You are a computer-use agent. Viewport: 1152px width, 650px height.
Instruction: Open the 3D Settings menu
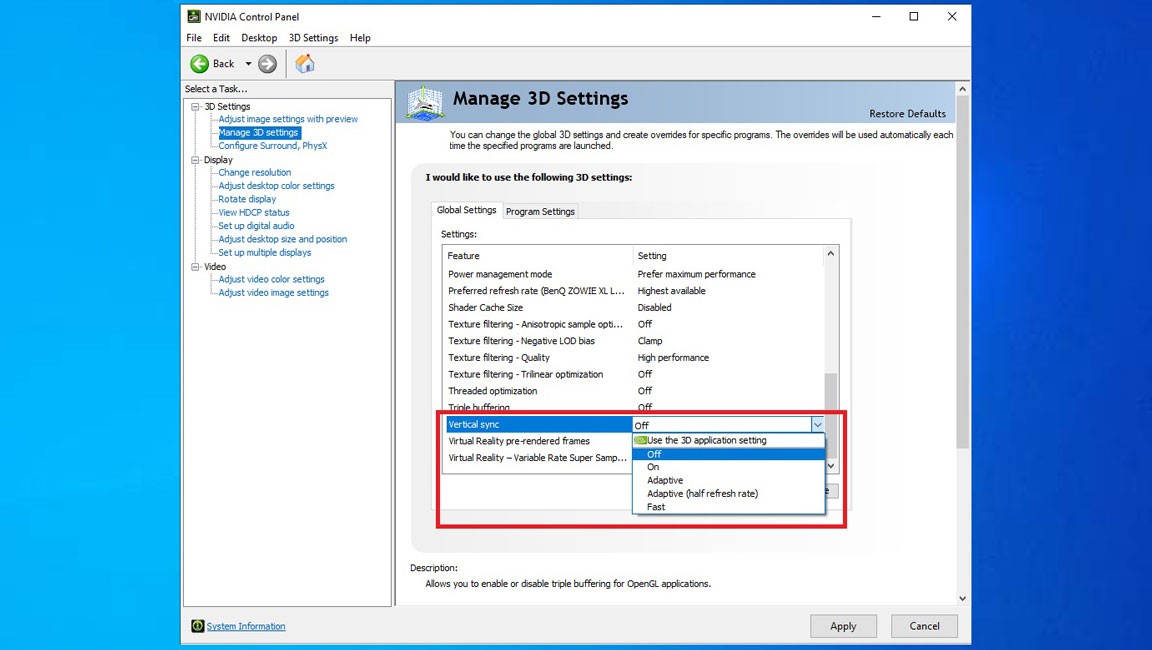click(313, 38)
